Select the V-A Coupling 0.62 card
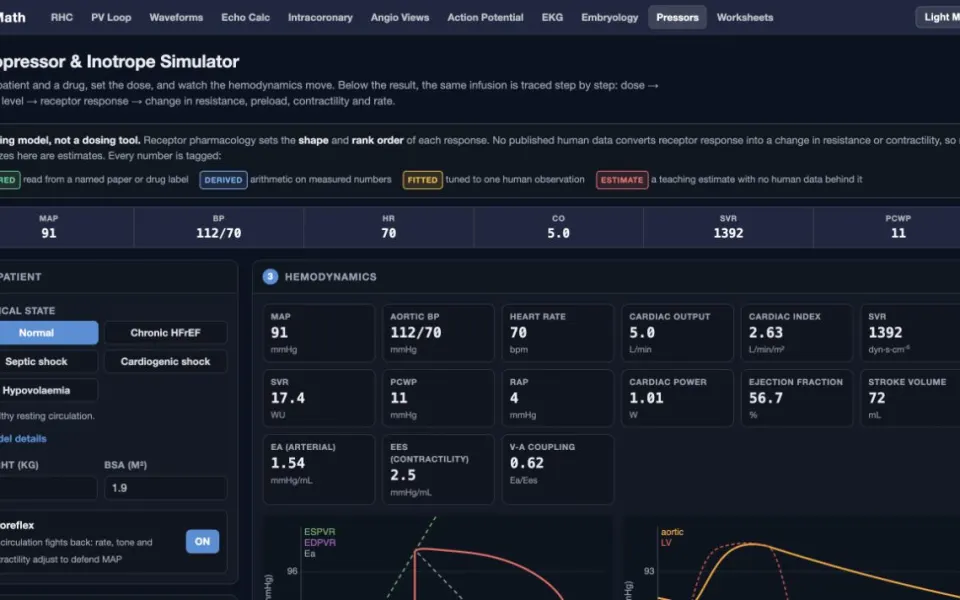Viewport: 960px width, 600px height. (558, 470)
